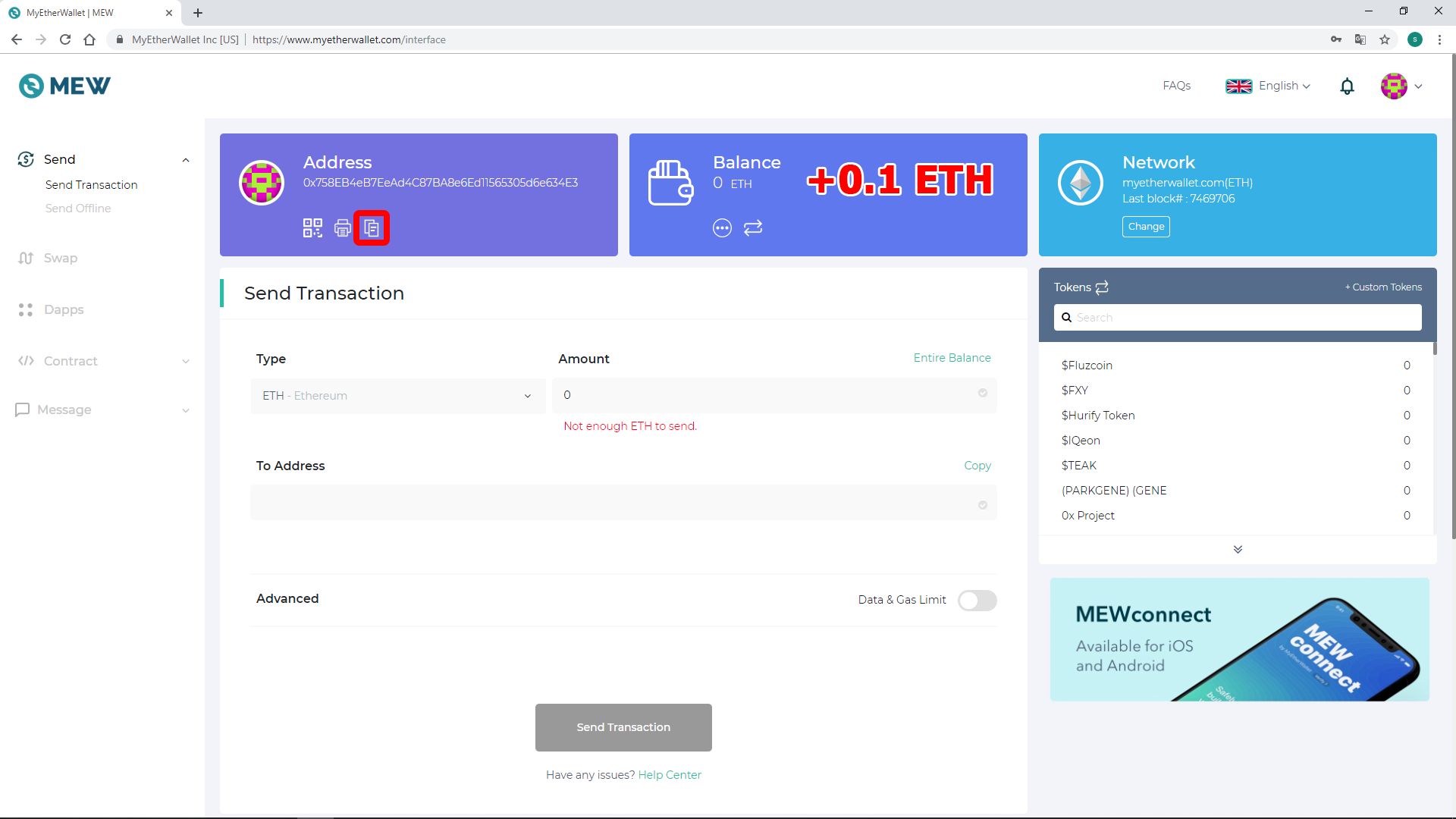Expand the account menu chevron
1456x819 pixels.
pyautogui.click(x=1418, y=86)
